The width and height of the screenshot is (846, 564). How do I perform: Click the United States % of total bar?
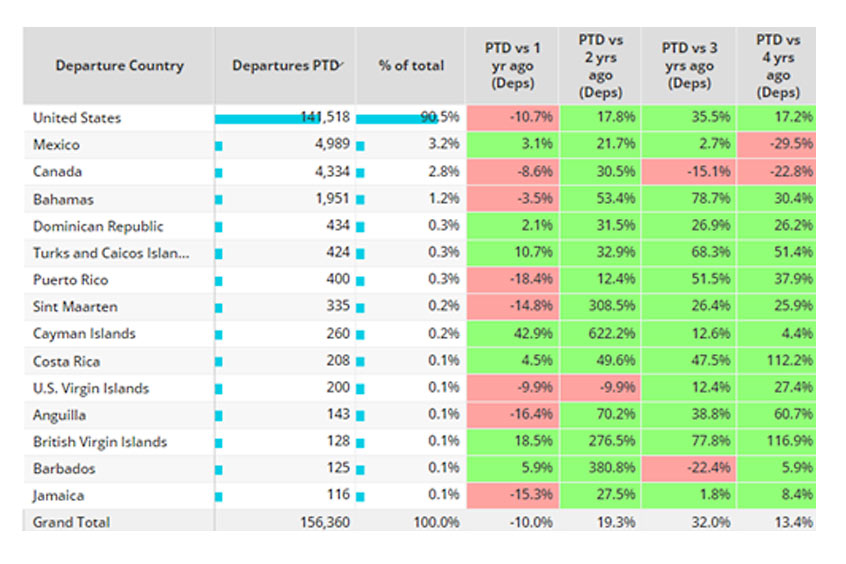tap(395, 118)
